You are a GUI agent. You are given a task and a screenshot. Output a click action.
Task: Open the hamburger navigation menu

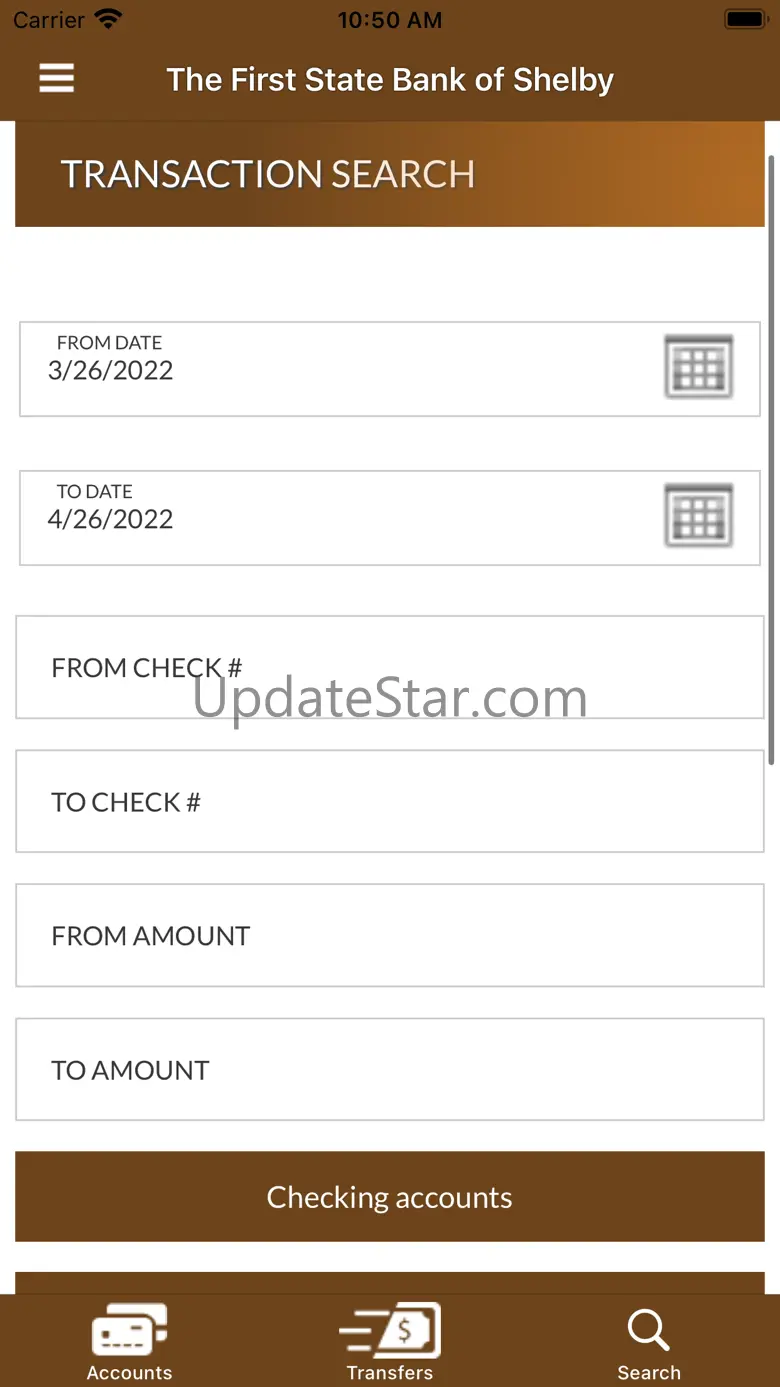tap(57, 78)
